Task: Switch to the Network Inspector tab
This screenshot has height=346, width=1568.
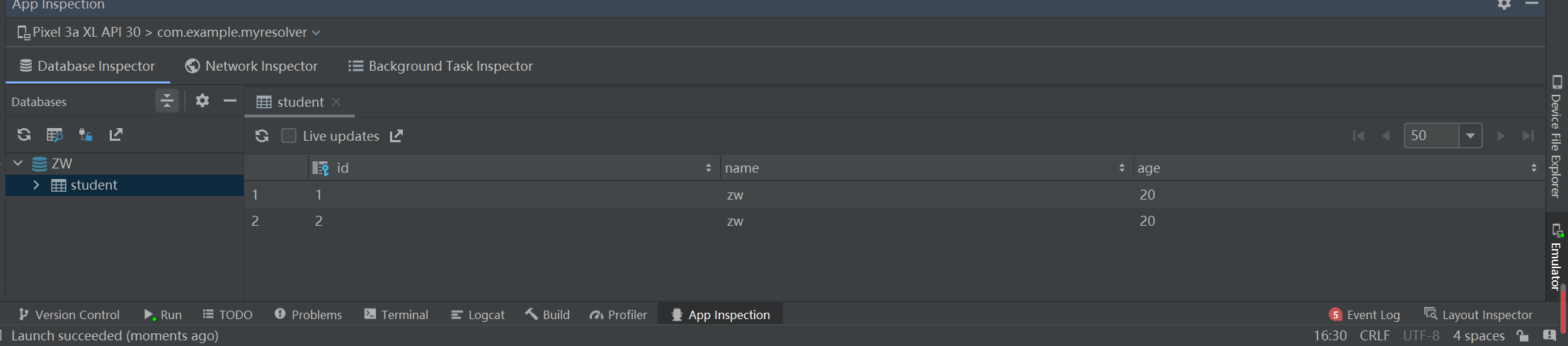Action: tap(251, 66)
